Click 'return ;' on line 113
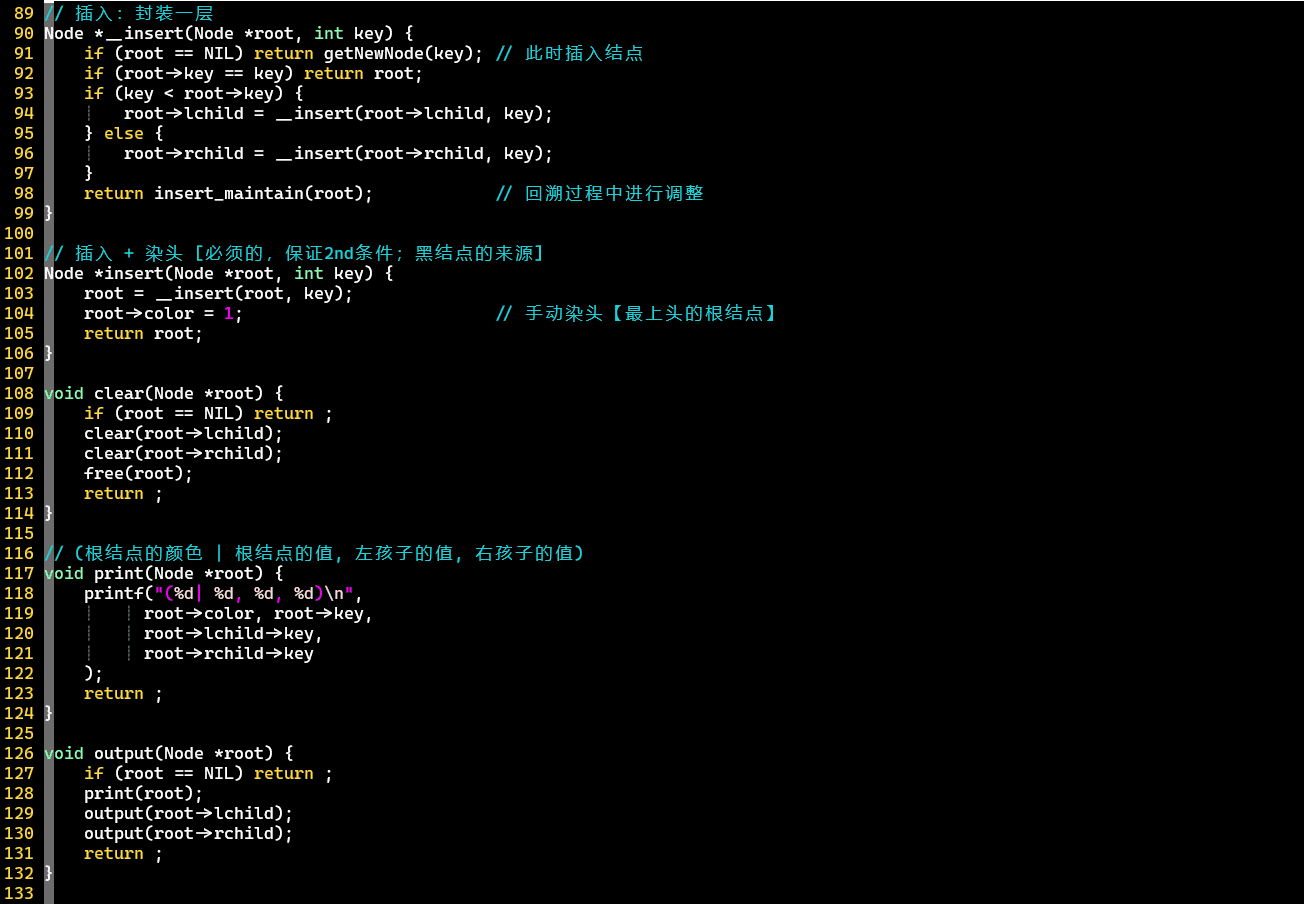Screen dimensions: 1304x904 point(124,493)
